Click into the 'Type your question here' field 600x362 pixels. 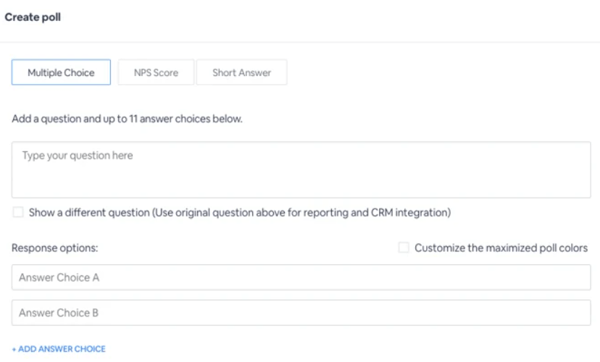[x=301, y=170]
